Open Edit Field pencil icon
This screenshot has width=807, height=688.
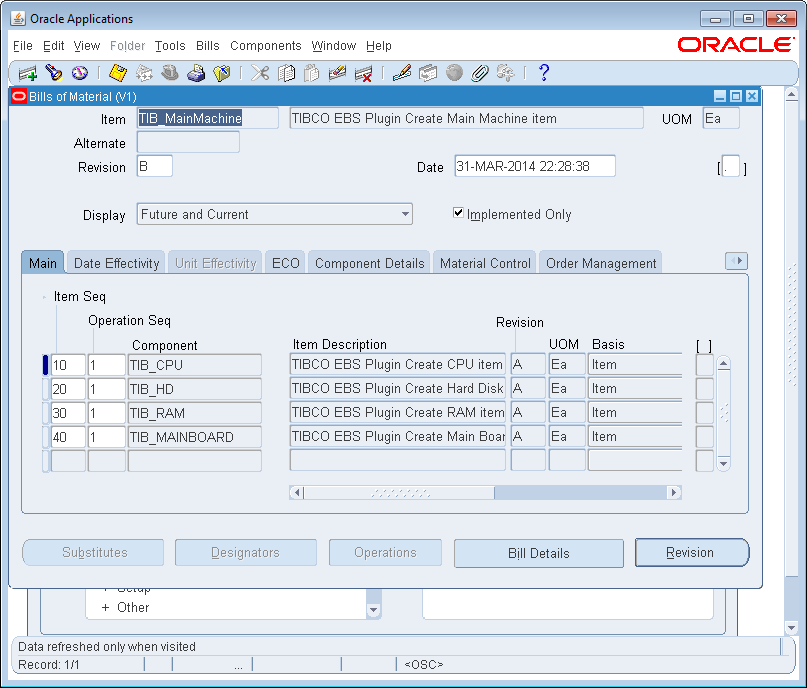(x=401, y=73)
